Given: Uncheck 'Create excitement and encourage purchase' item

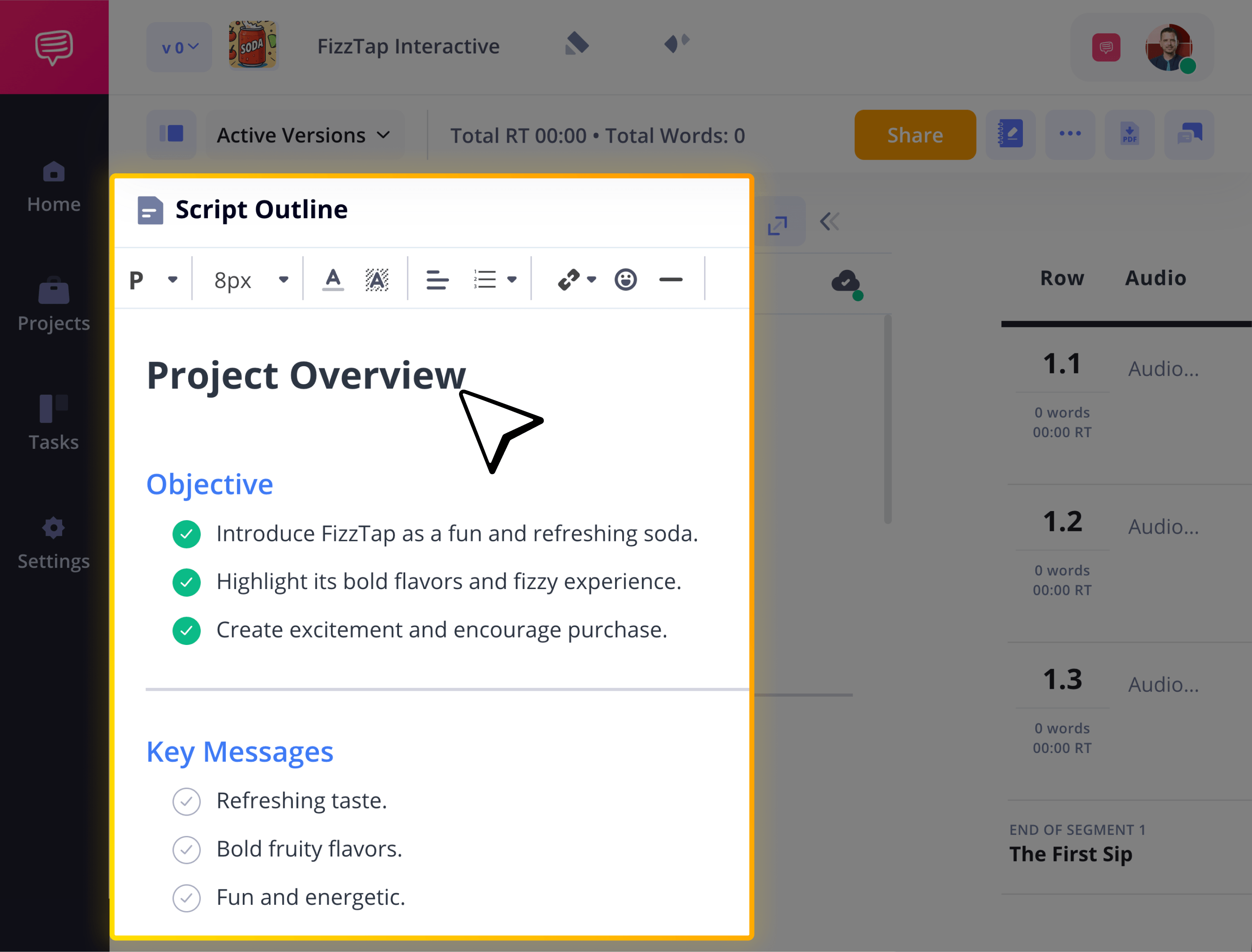Looking at the screenshot, I should click(187, 630).
